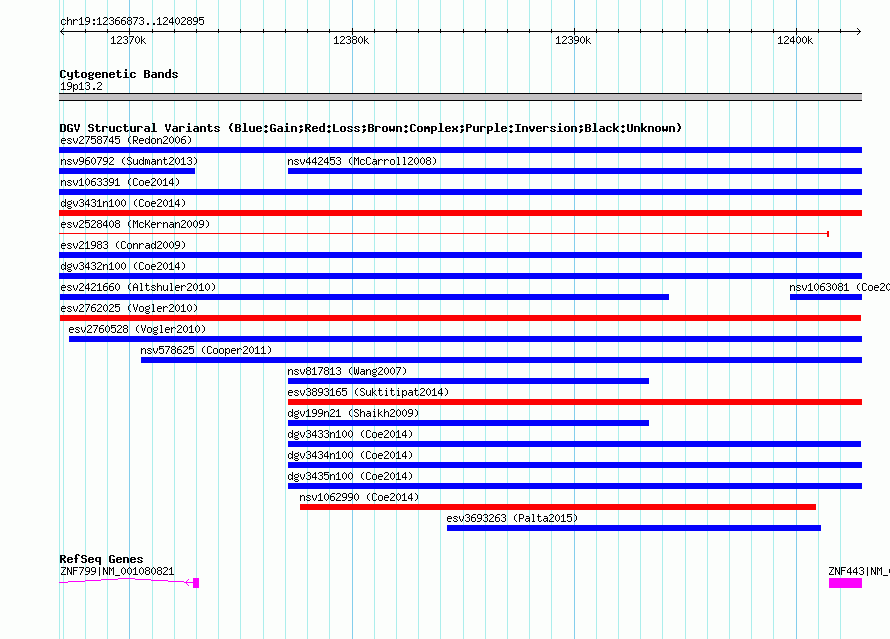This screenshot has height=639, width=890.
Task: Click the nsv817813 blue gain bar
Action: [x=468, y=381]
